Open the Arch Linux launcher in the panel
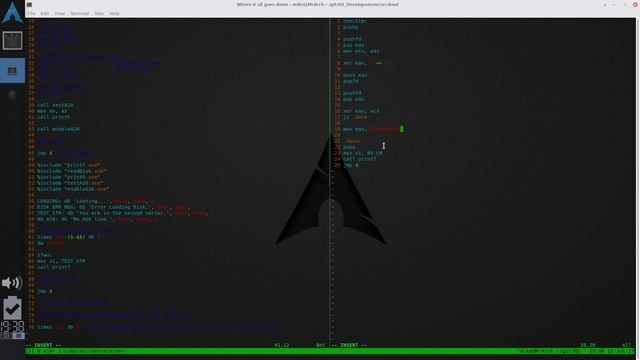 click(12, 12)
